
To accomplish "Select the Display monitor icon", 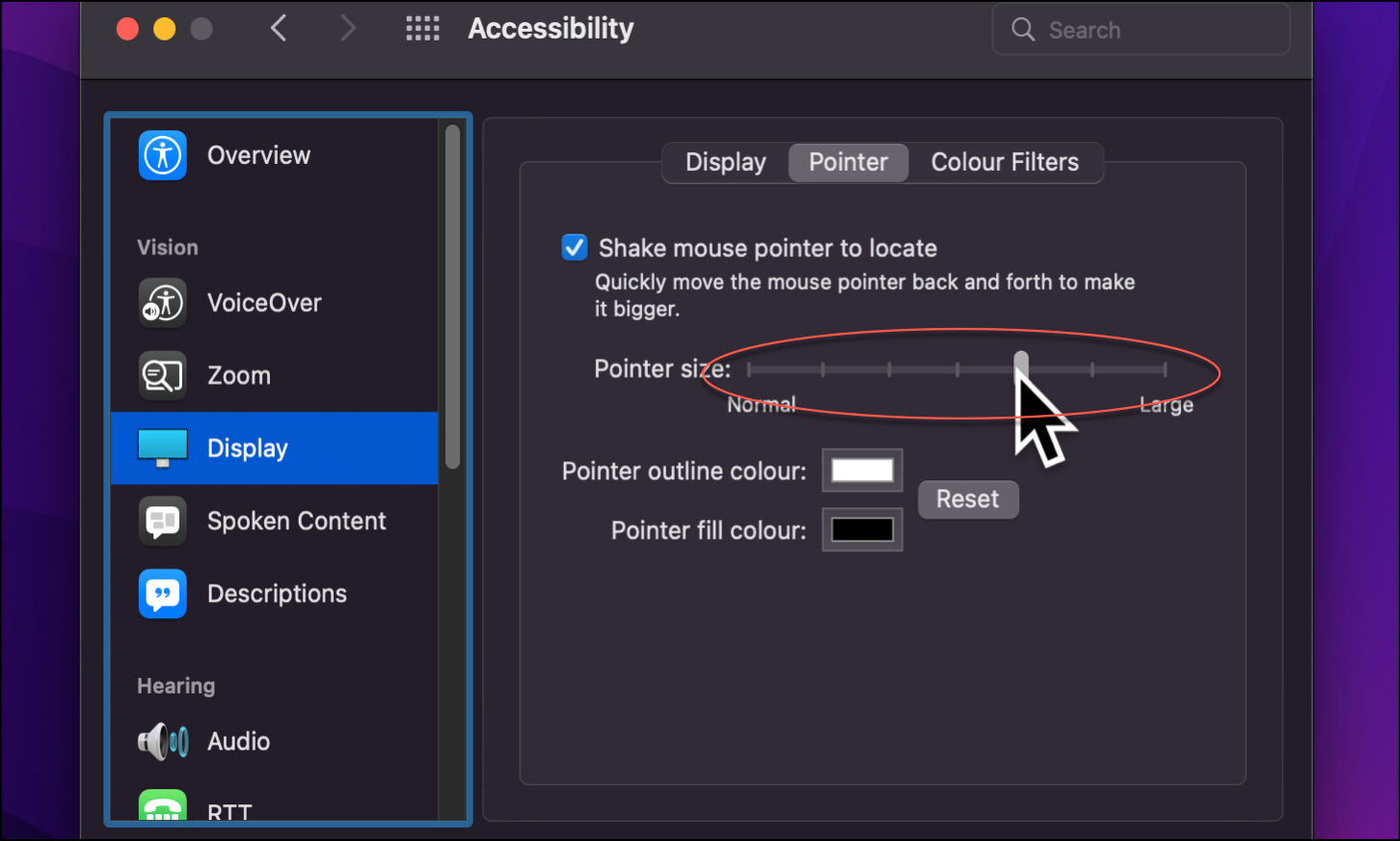I will point(162,448).
